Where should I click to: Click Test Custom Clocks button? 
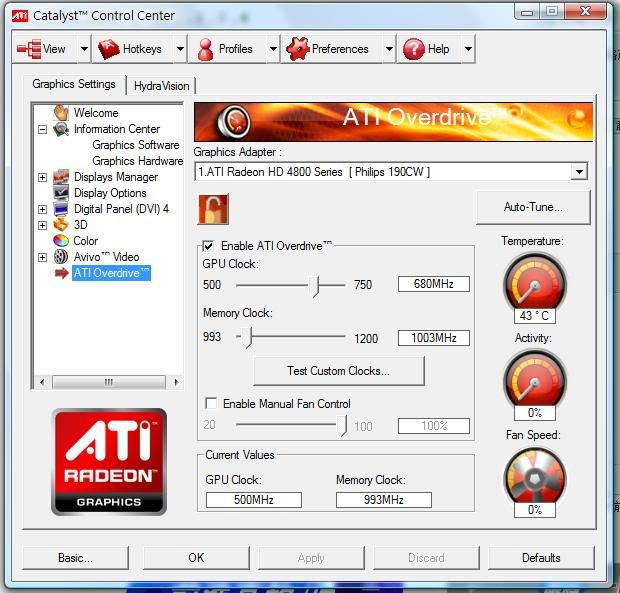point(338,371)
